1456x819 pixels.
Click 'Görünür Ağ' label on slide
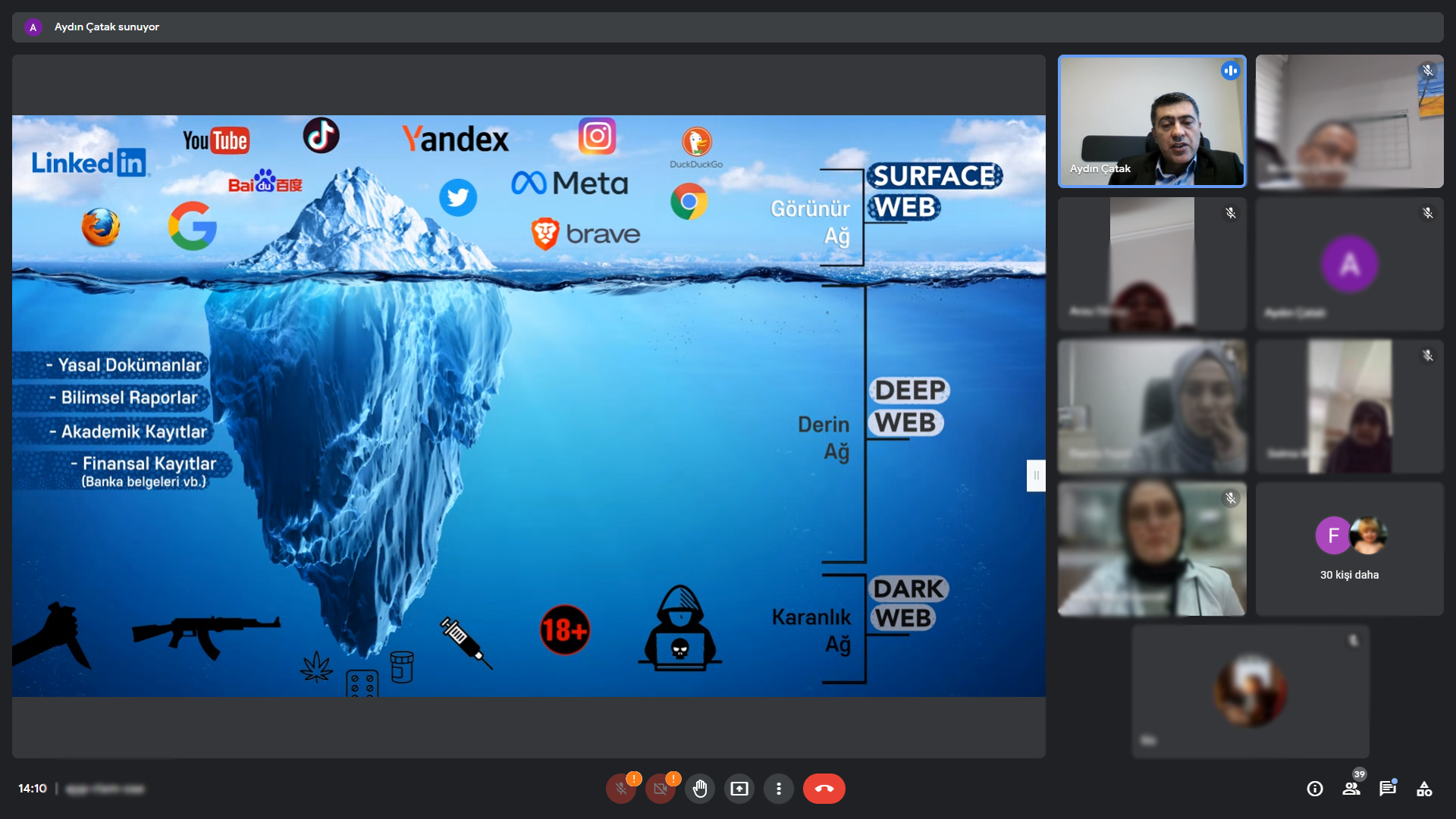810,222
